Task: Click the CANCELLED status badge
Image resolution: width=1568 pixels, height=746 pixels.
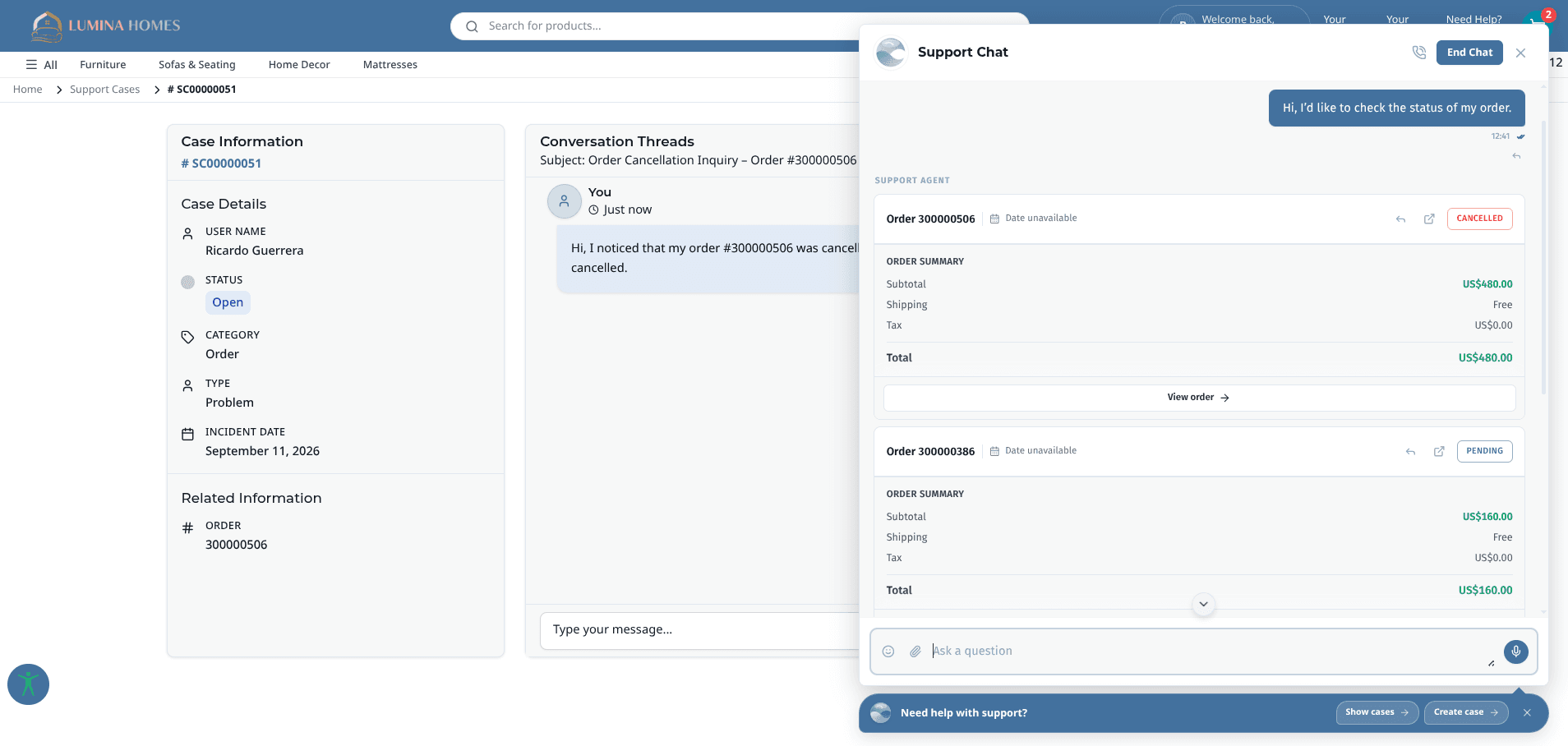Action: (1479, 219)
